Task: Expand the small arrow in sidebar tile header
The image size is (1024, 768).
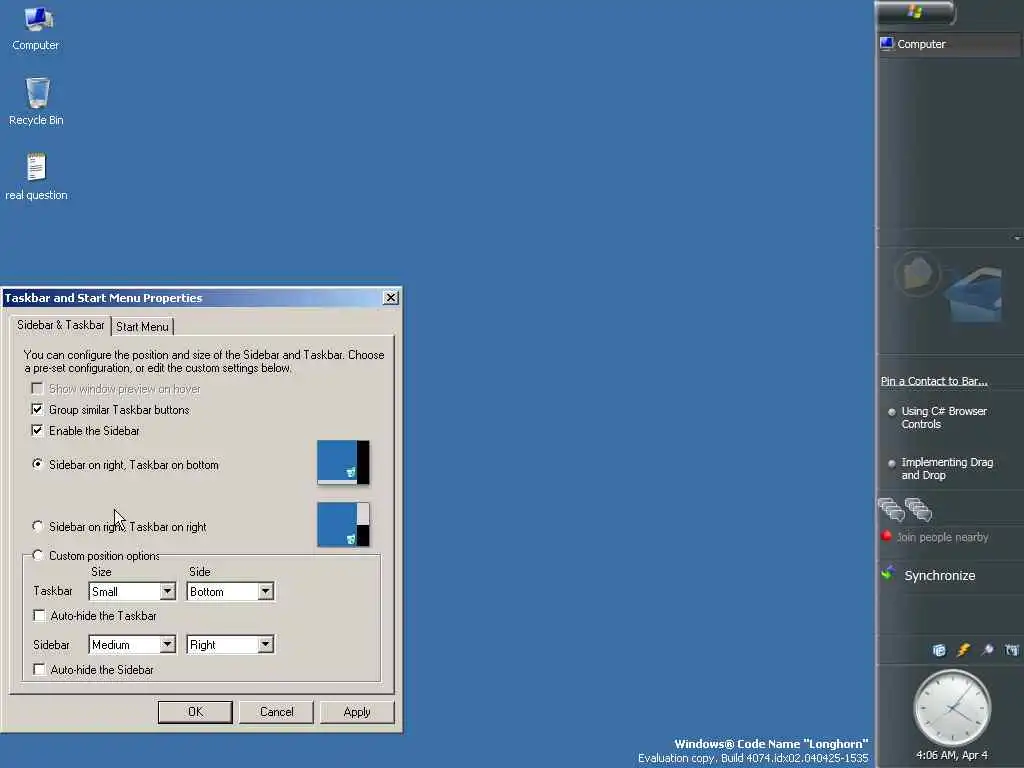Action: [1017, 238]
